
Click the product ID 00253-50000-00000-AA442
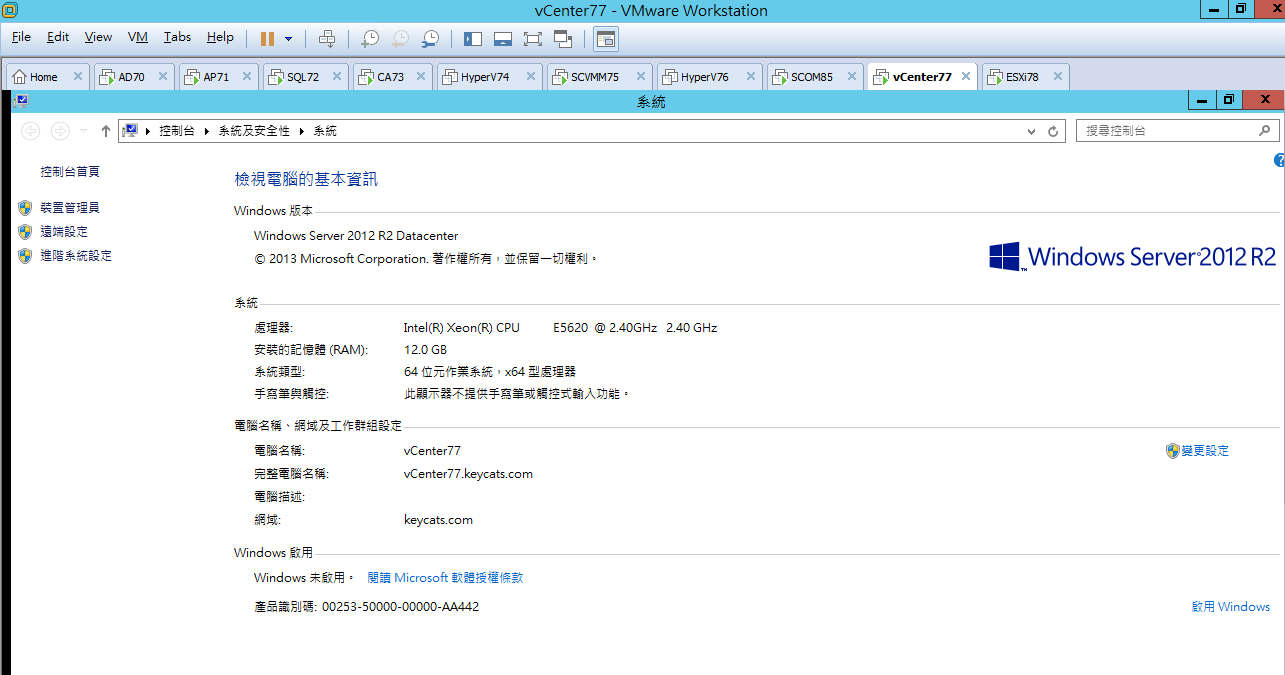tap(400, 607)
